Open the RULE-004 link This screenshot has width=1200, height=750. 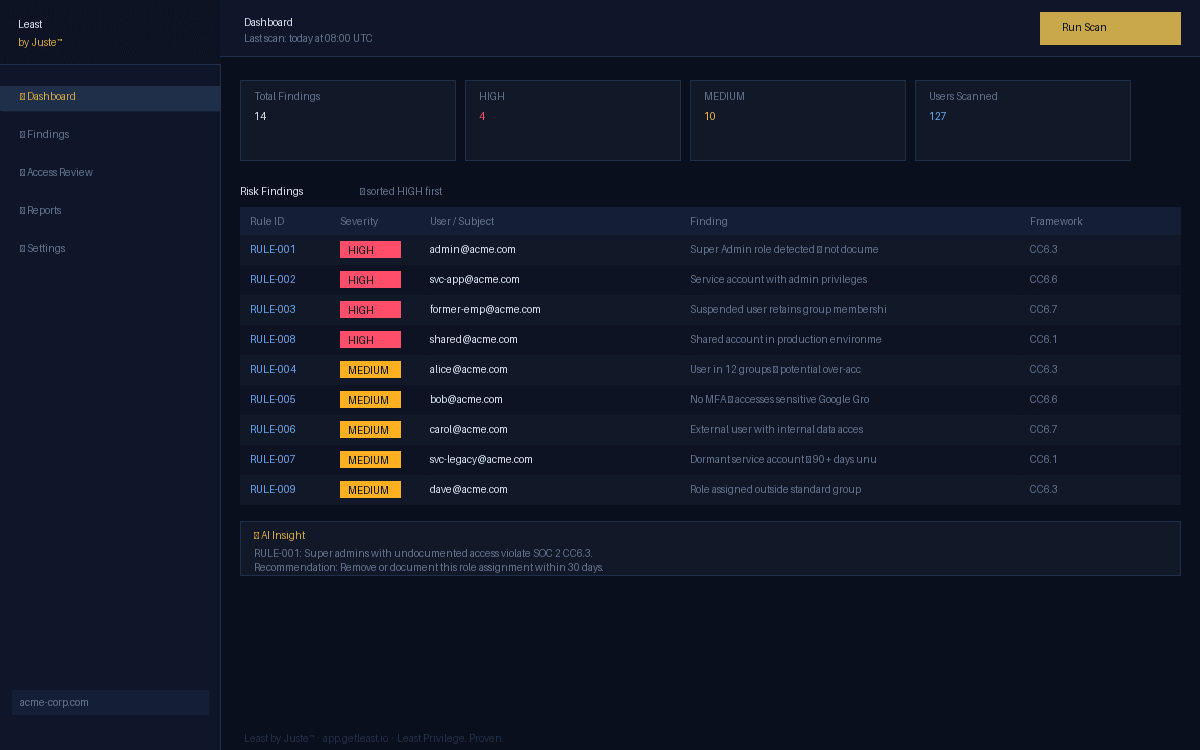click(x=273, y=369)
